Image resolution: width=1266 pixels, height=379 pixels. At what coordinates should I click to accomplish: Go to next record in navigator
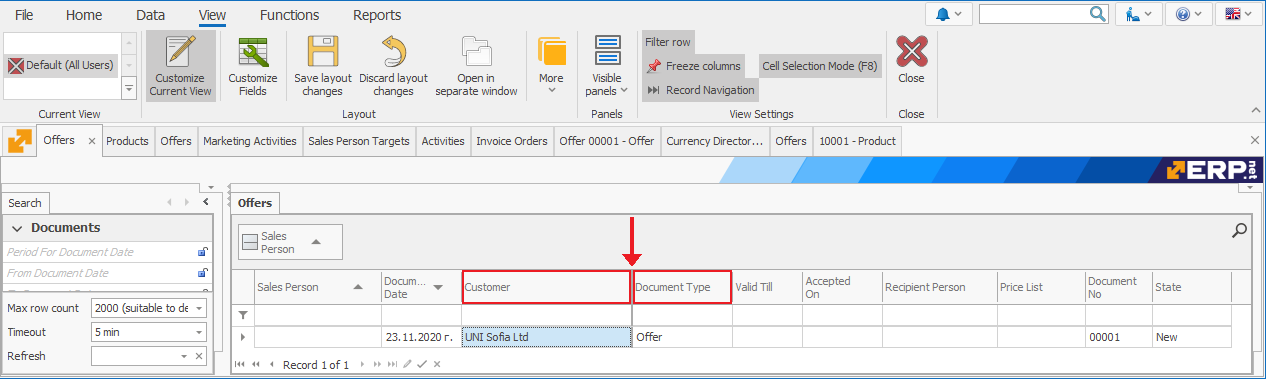coord(361,365)
